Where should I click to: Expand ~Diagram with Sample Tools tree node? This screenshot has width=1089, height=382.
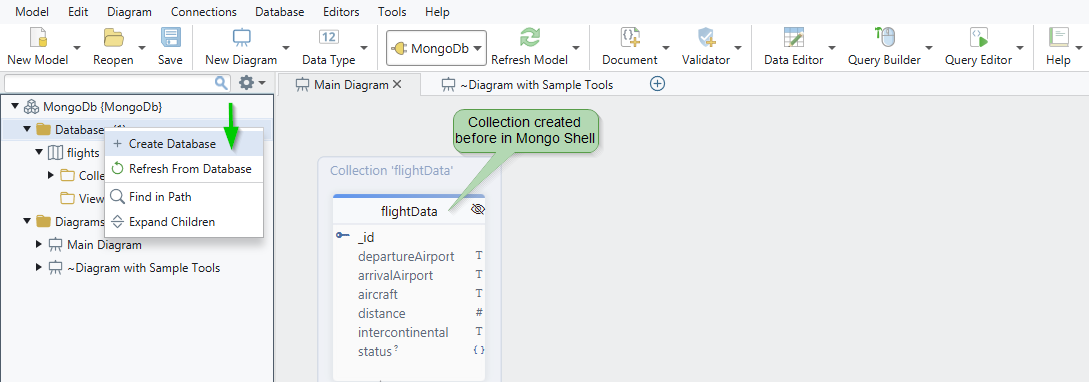click(39, 267)
